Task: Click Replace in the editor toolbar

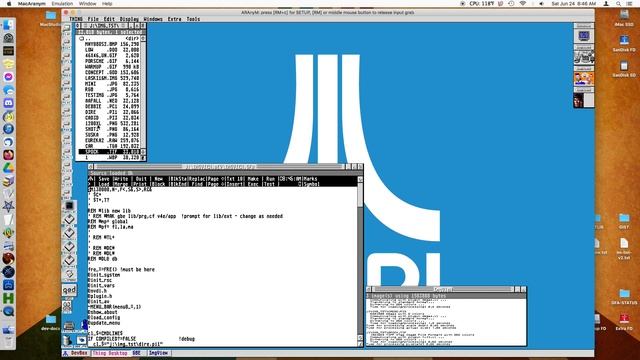Action: pos(197,179)
